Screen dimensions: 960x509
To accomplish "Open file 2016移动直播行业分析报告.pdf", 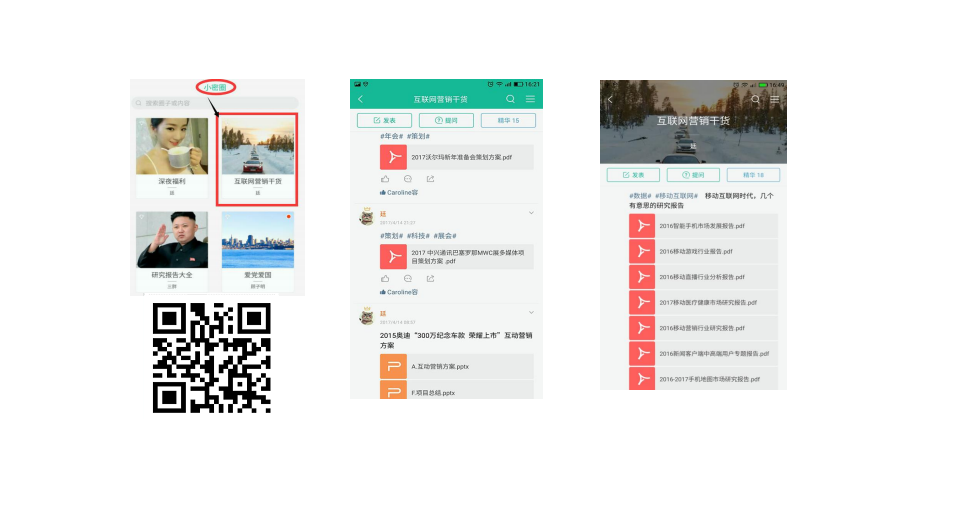I will (x=703, y=277).
